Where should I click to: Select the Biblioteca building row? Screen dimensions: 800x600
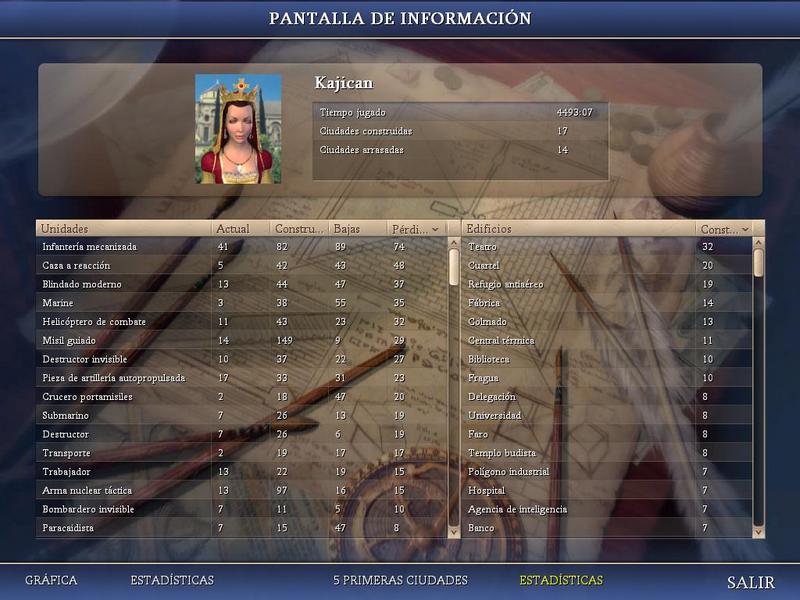pos(607,359)
